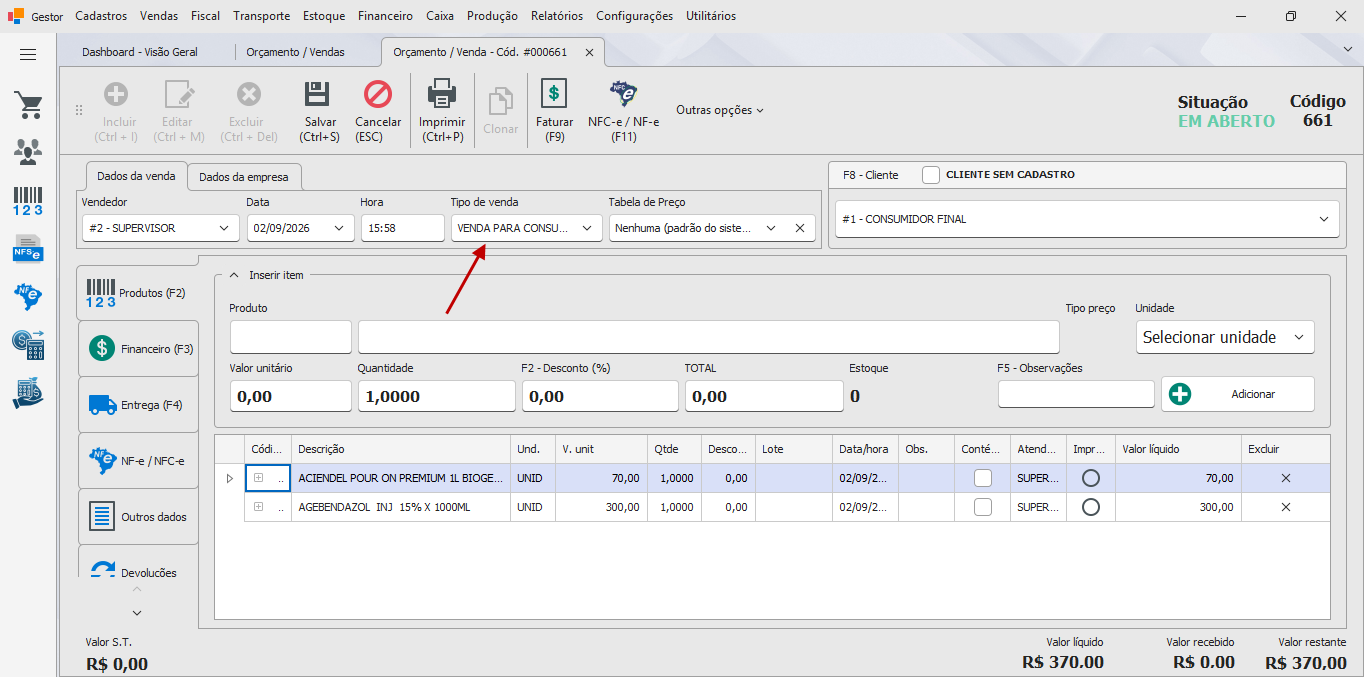The height and width of the screenshot is (677, 1364).
Task: Expand the Outras opções menu
Action: click(720, 110)
